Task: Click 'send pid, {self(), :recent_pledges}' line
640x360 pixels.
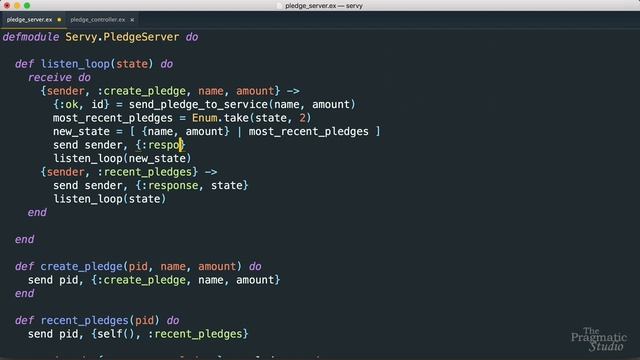Action: pyautogui.click(x=138, y=334)
